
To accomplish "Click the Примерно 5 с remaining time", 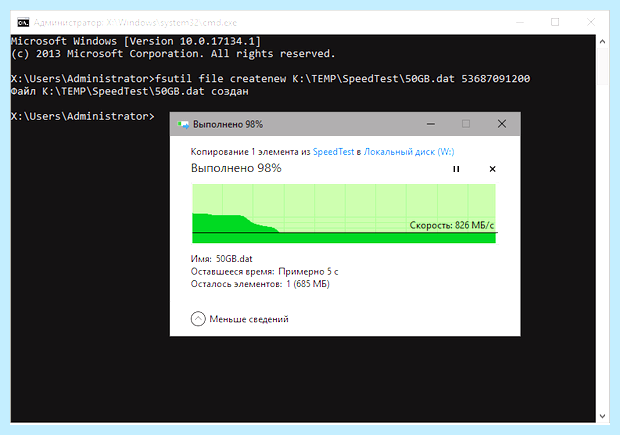I will pyautogui.click(x=308, y=272).
